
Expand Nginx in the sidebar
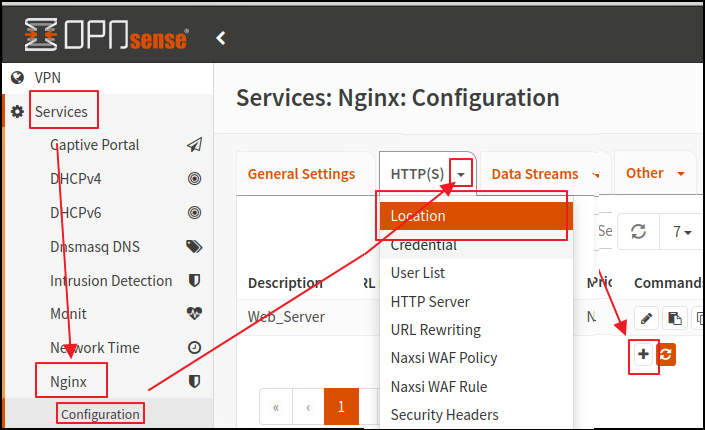tap(68, 381)
